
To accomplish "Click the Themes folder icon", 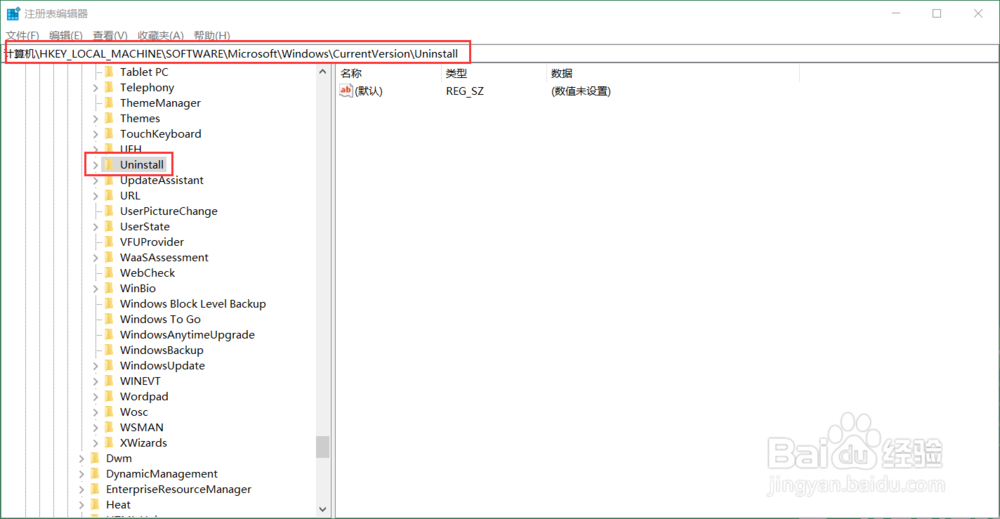I will coord(109,118).
